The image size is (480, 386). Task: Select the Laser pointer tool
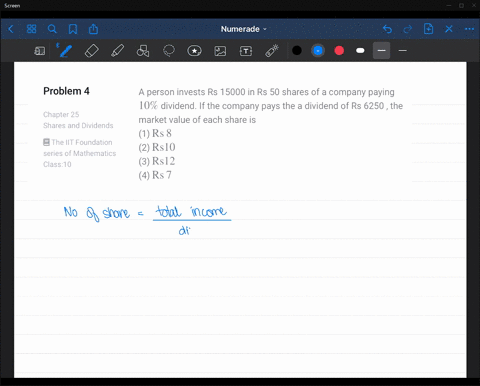coord(272,51)
